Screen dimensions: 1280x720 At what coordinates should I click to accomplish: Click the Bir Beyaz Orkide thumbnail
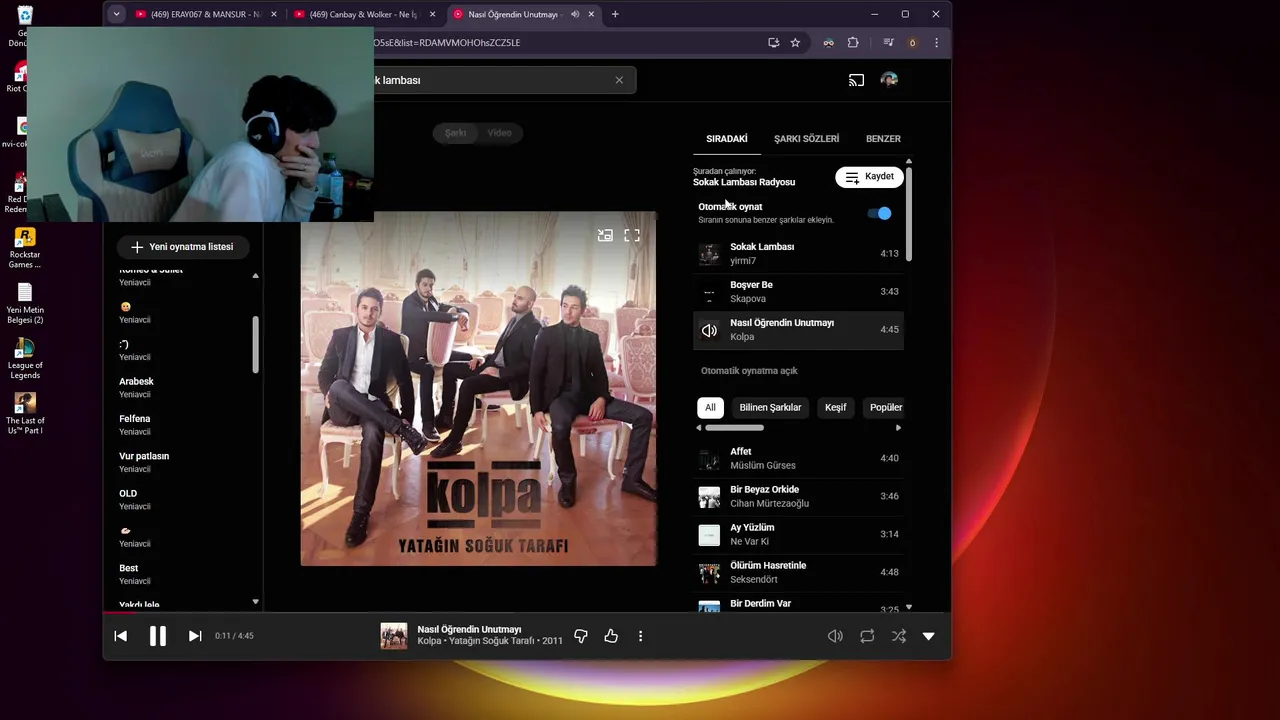(x=709, y=497)
